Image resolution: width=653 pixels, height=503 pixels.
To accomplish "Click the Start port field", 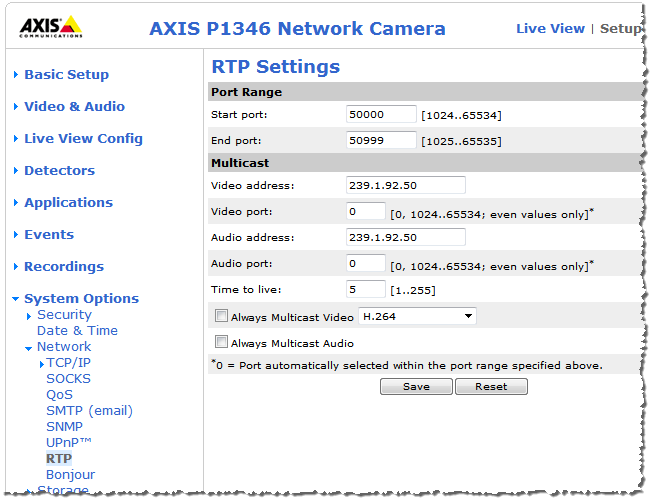I will (x=381, y=115).
